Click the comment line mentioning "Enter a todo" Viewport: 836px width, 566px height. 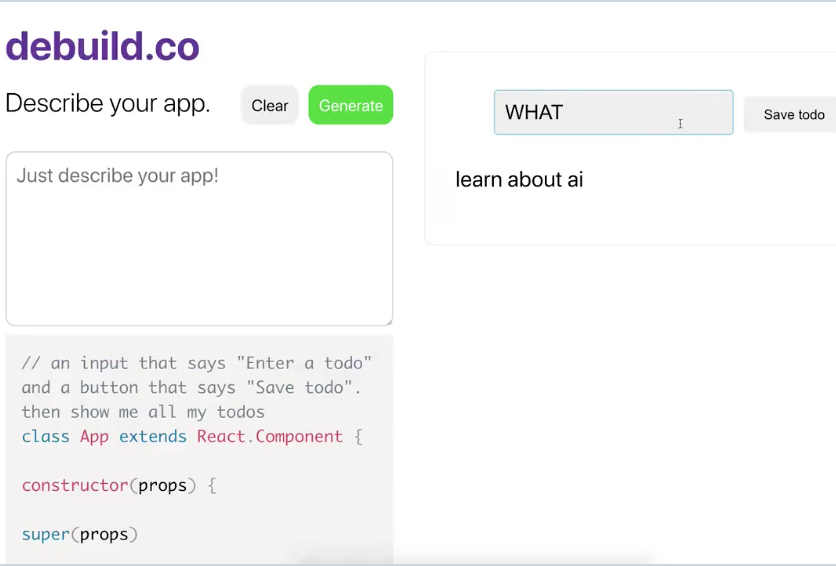pos(196,363)
